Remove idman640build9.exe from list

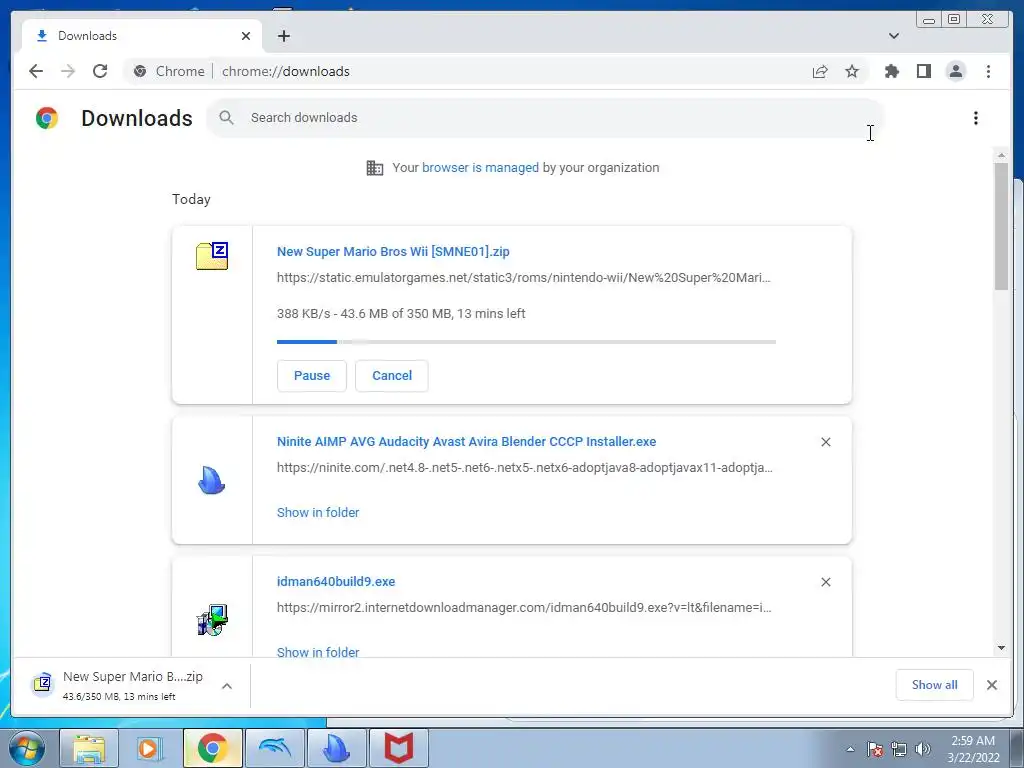825,582
